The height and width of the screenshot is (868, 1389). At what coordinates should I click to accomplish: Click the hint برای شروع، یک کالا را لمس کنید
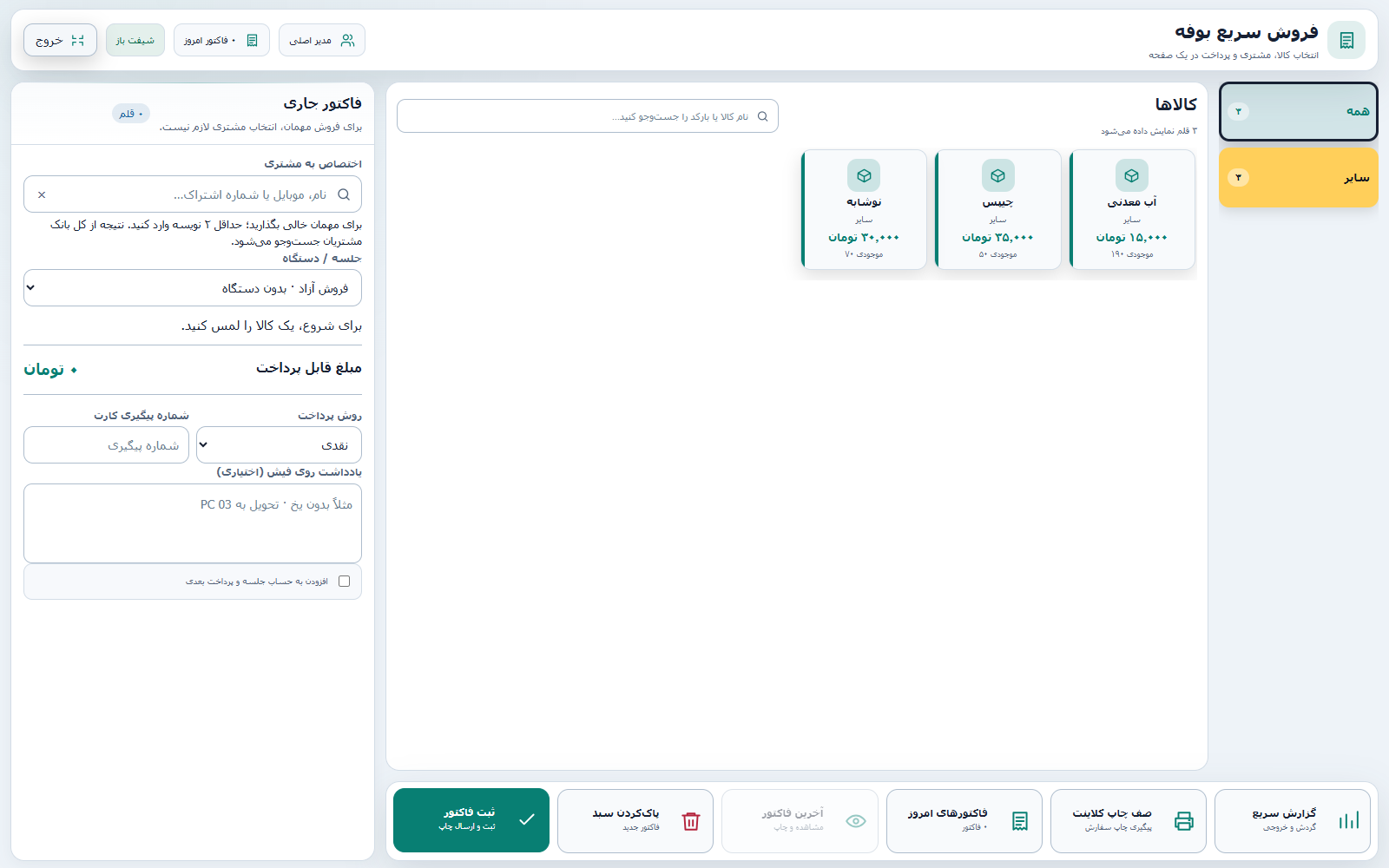272,326
